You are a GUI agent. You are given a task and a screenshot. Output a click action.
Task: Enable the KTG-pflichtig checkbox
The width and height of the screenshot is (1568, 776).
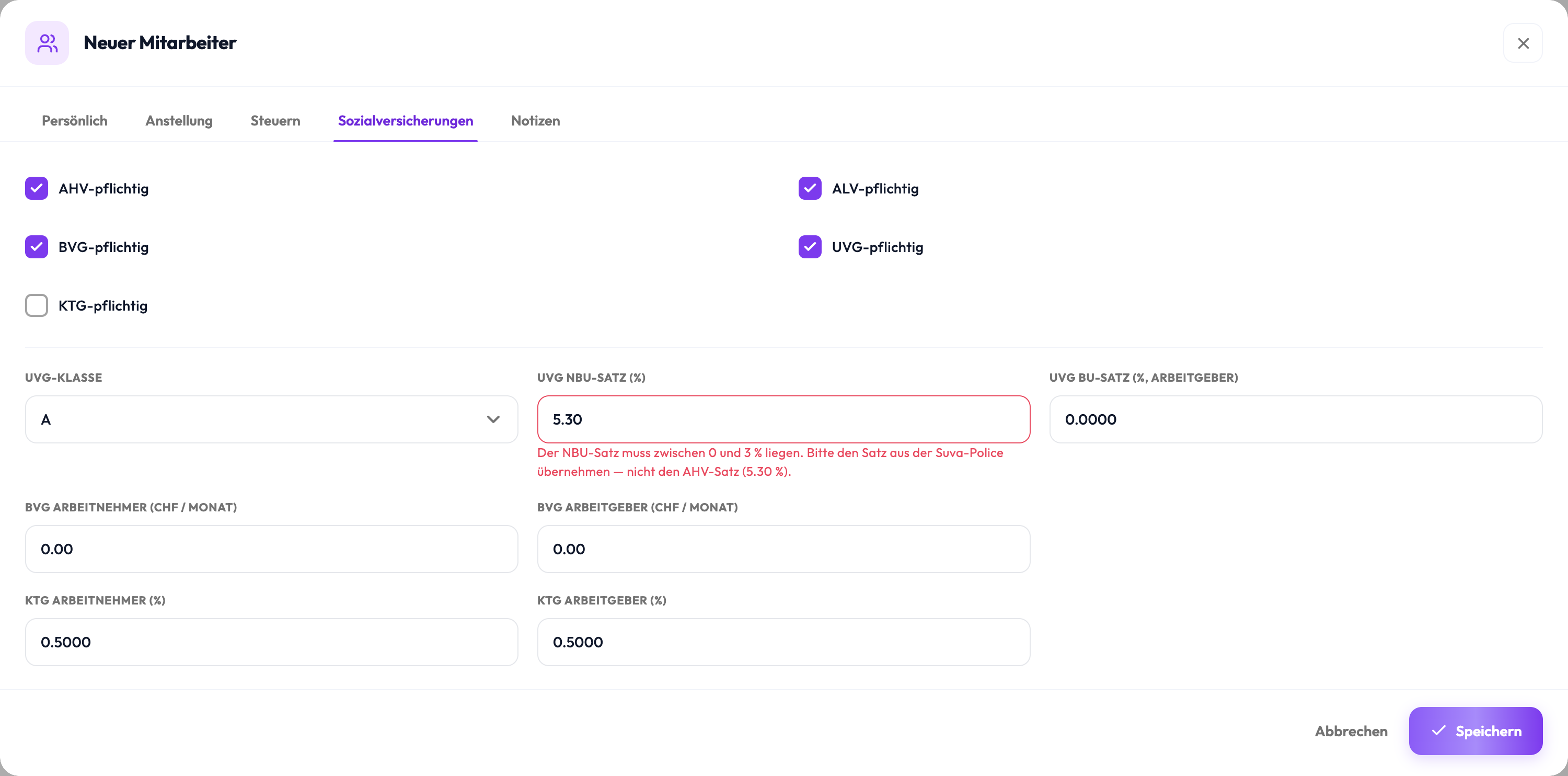(37, 305)
